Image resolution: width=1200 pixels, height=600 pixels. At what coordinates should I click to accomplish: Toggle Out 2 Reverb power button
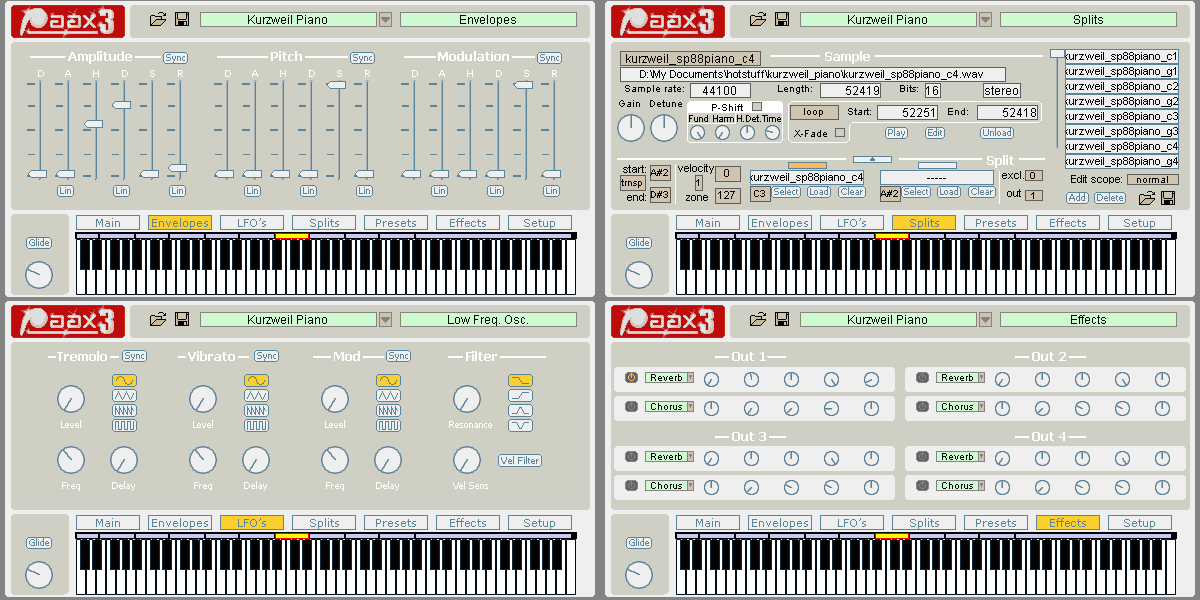pos(922,377)
